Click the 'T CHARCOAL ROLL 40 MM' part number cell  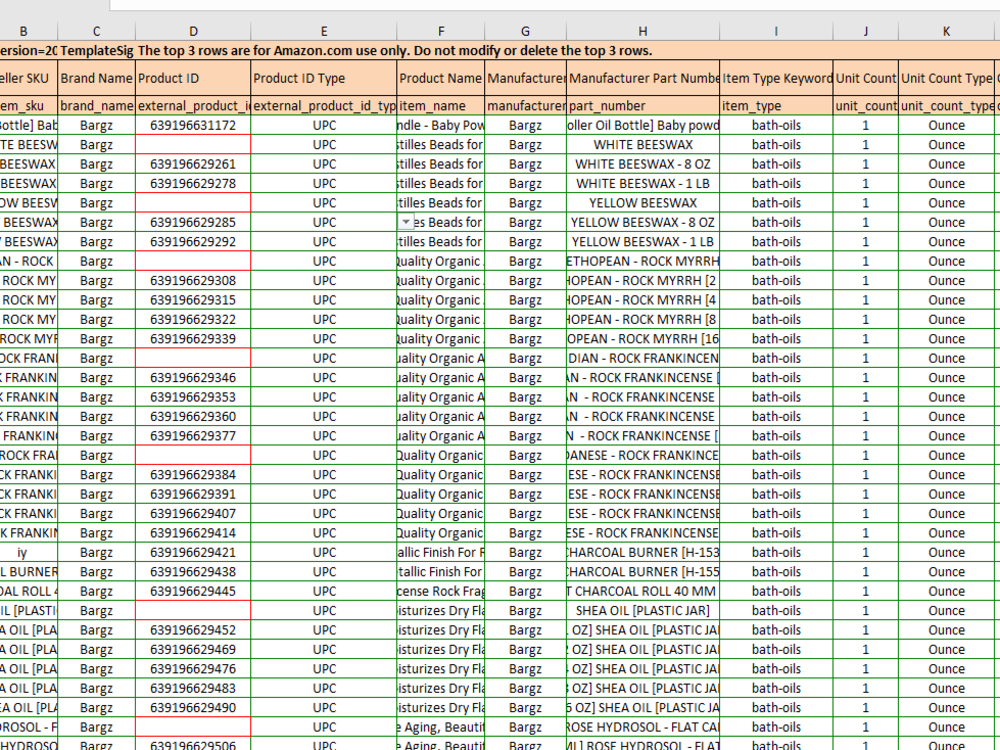click(643, 591)
